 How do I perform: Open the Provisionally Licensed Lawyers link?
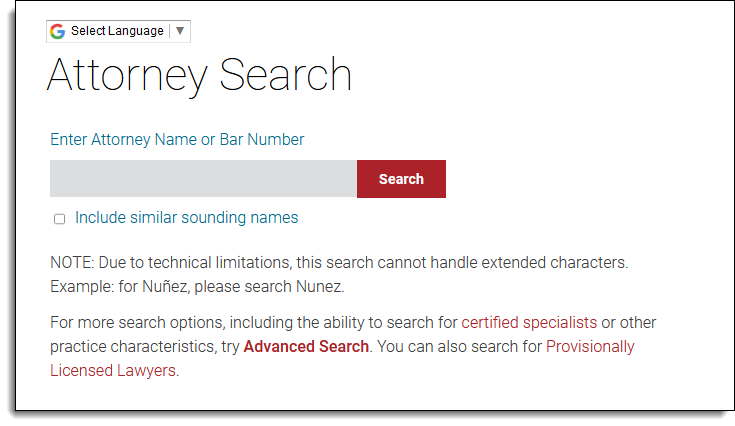[590, 347]
